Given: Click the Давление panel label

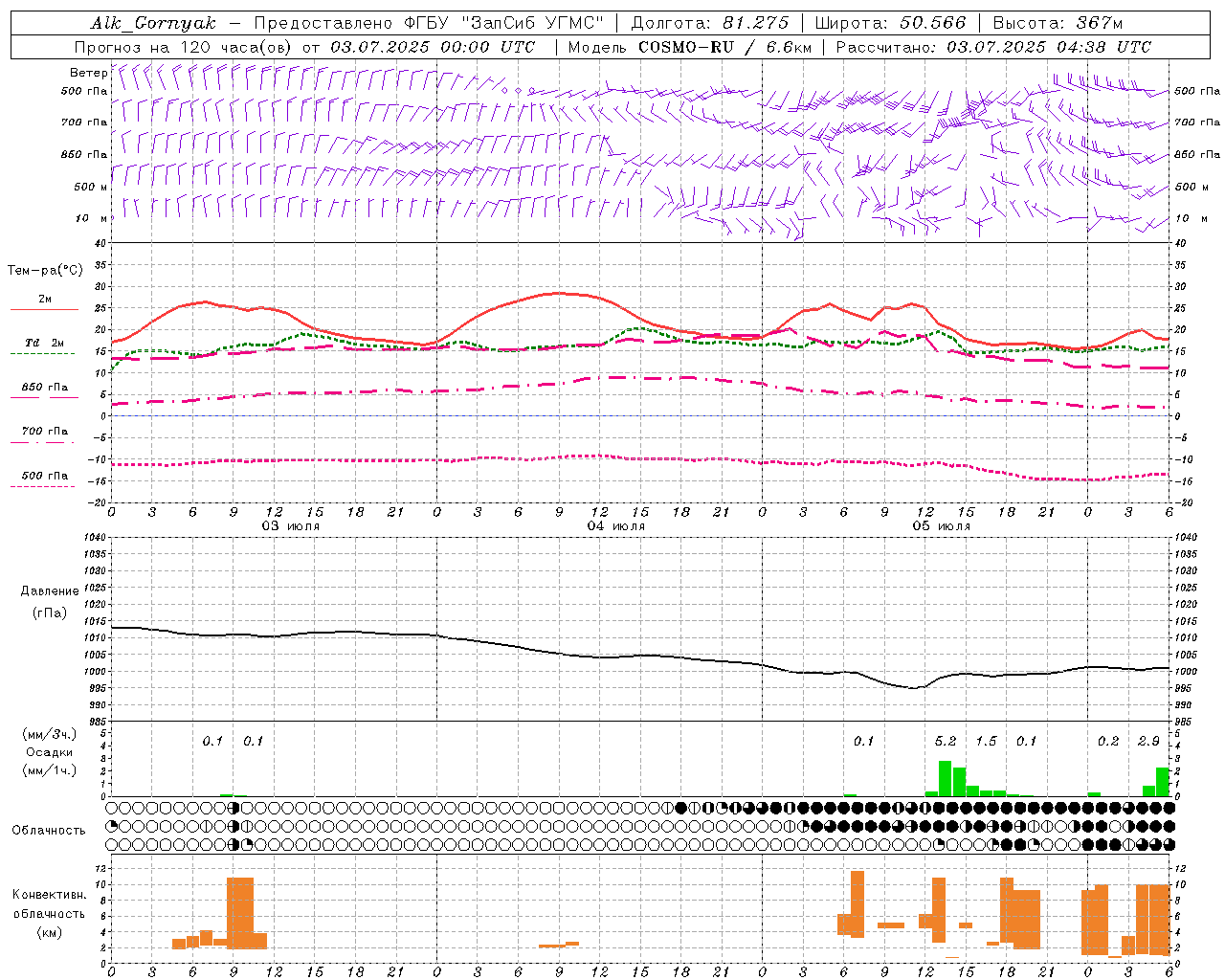Looking at the screenshot, I should pyautogui.click(x=50, y=591).
